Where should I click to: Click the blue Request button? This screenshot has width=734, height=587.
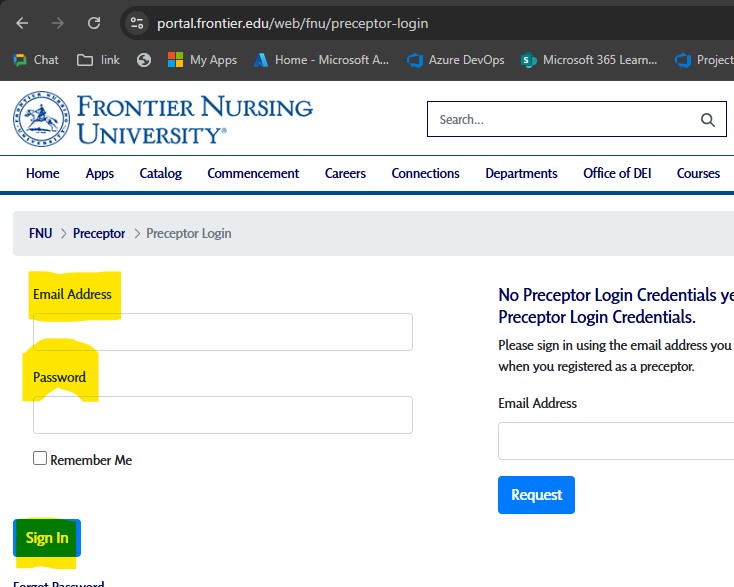pyautogui.click(x=536, y=495)
